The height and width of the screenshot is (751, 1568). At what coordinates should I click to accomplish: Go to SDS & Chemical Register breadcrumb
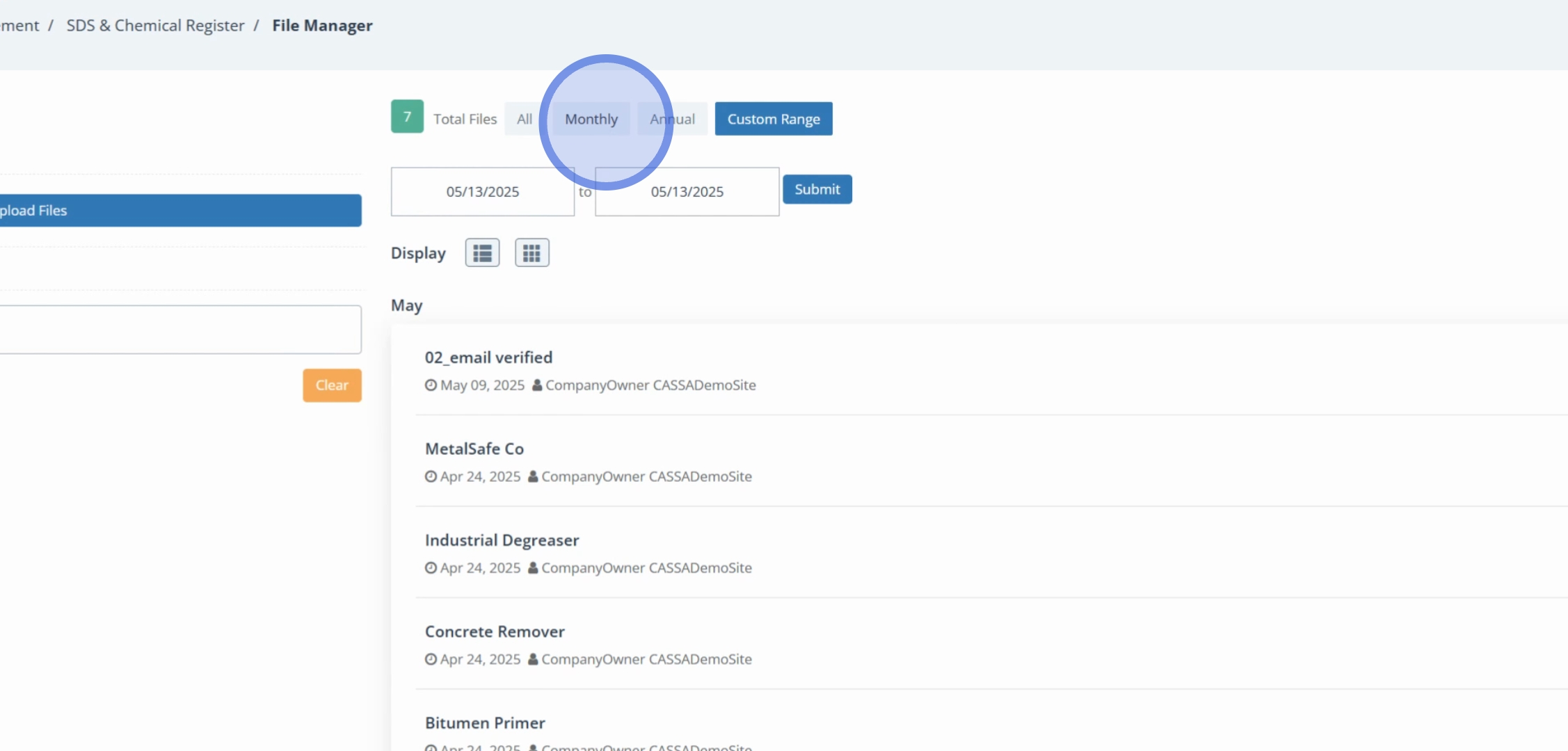pos(155,26)
